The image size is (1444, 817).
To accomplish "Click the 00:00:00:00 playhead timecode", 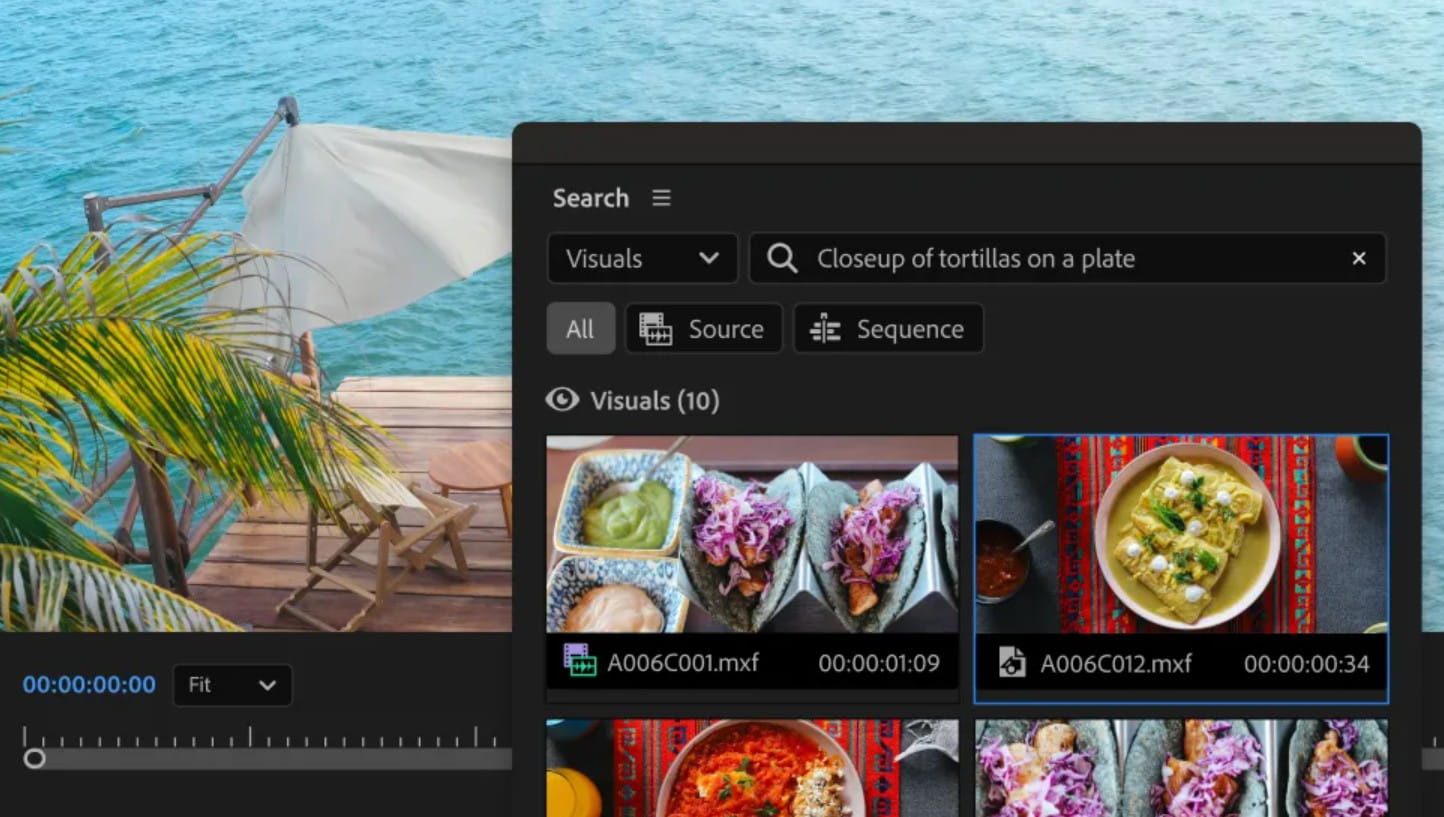I will (89, 685).
